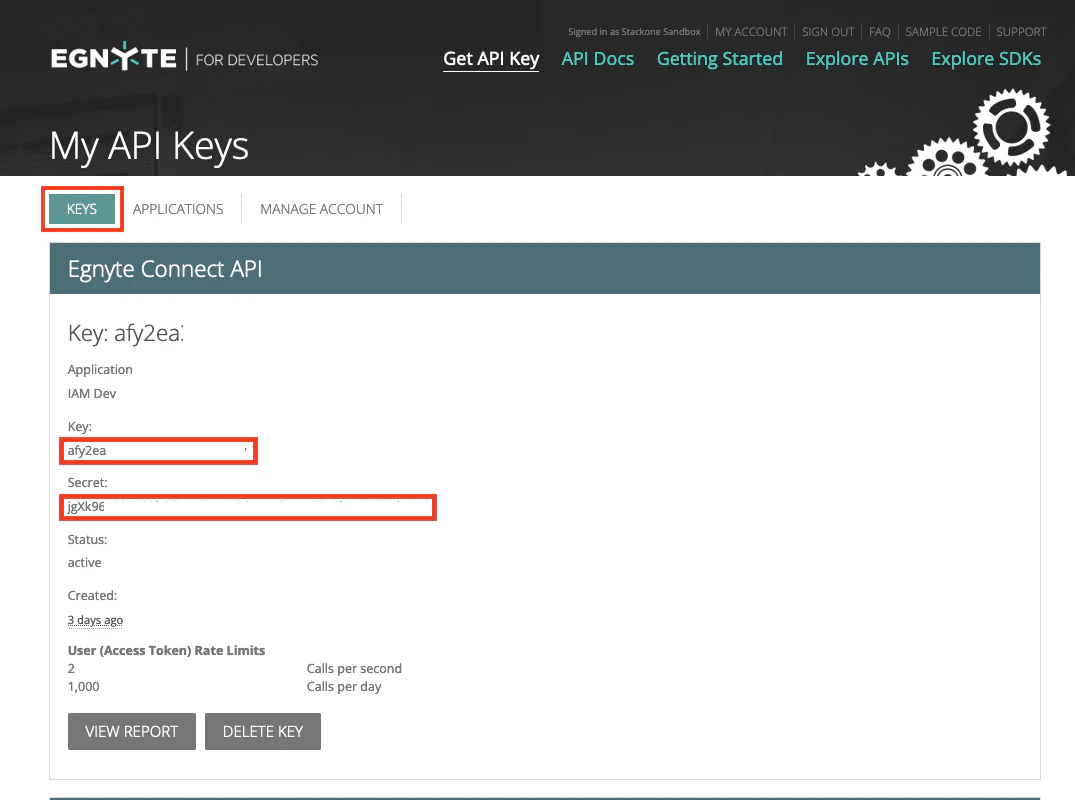Go to API Docs
The width and height of the screenshot is (1075, 800).
[x=598, y=59]
